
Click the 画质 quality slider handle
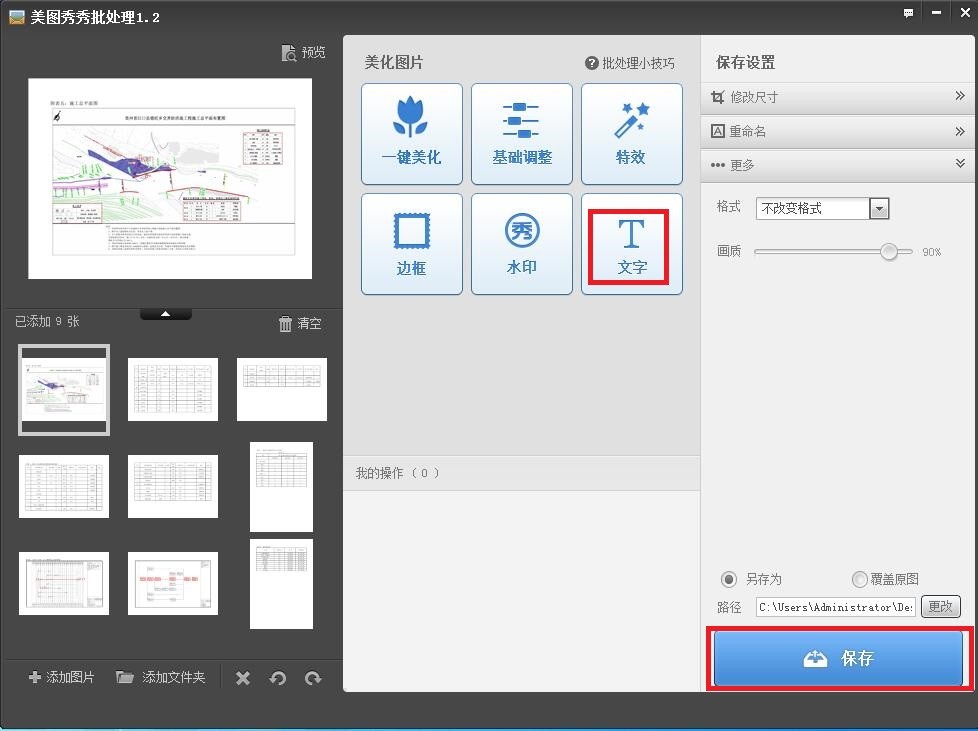pyautogui.click(x=889, y=252)
